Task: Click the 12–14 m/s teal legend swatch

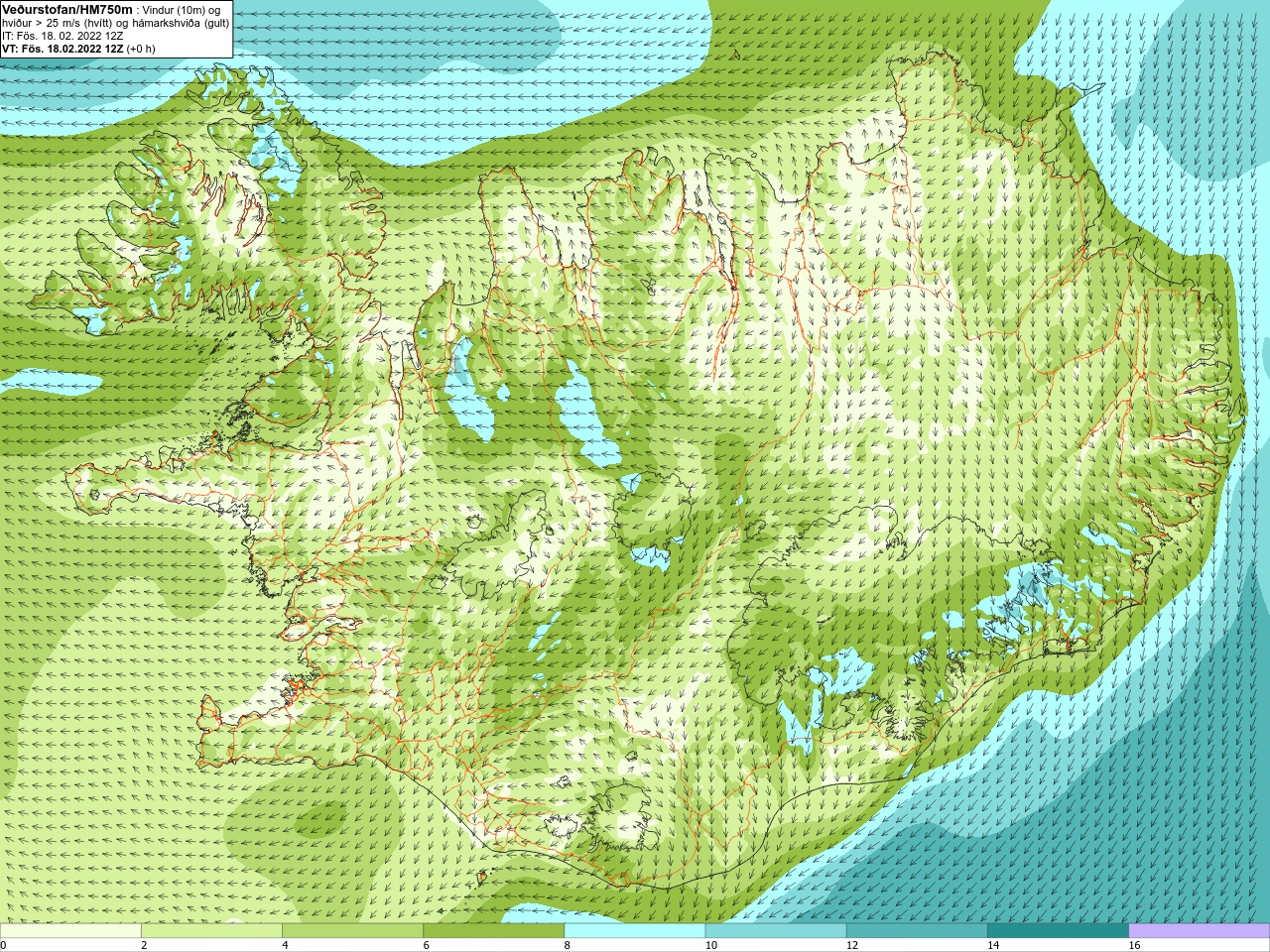Action: [917, 931]
